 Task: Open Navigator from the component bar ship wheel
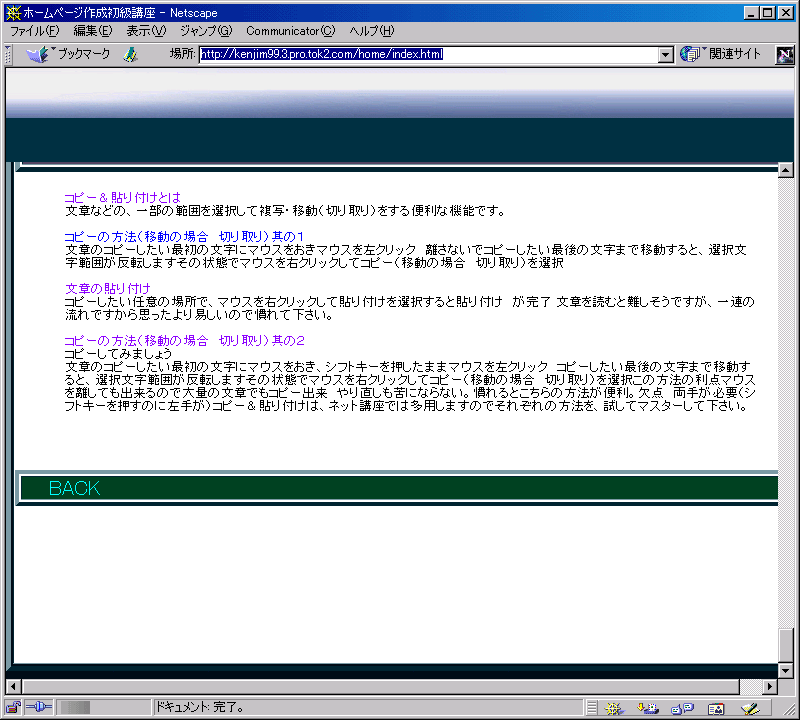(614, 708)
